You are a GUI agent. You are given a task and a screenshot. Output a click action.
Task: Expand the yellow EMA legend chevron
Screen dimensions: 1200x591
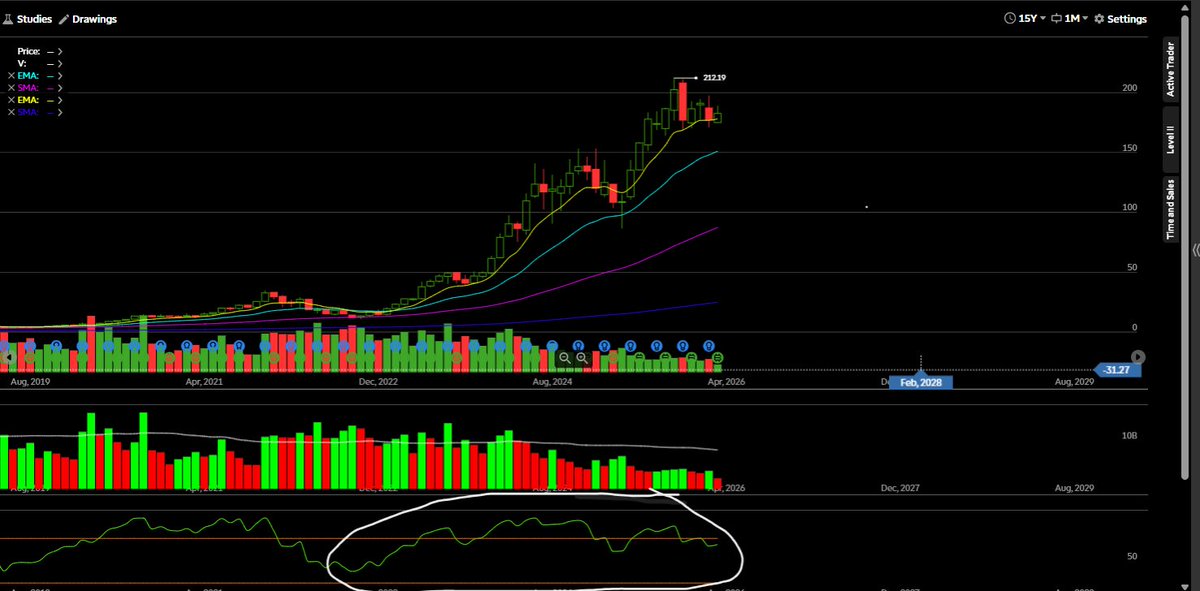(60, 101)
